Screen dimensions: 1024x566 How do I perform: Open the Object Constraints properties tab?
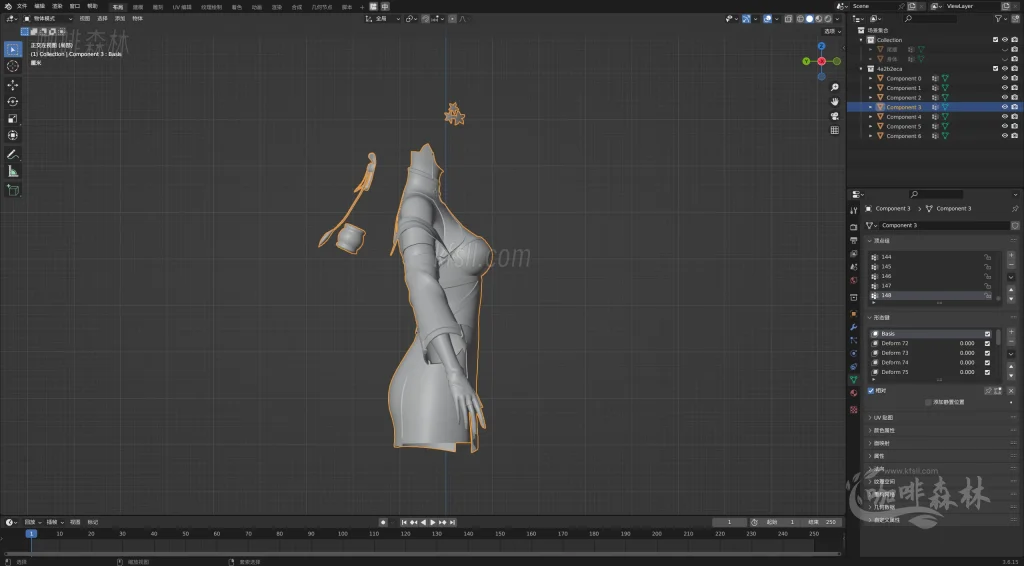[854, 366]
